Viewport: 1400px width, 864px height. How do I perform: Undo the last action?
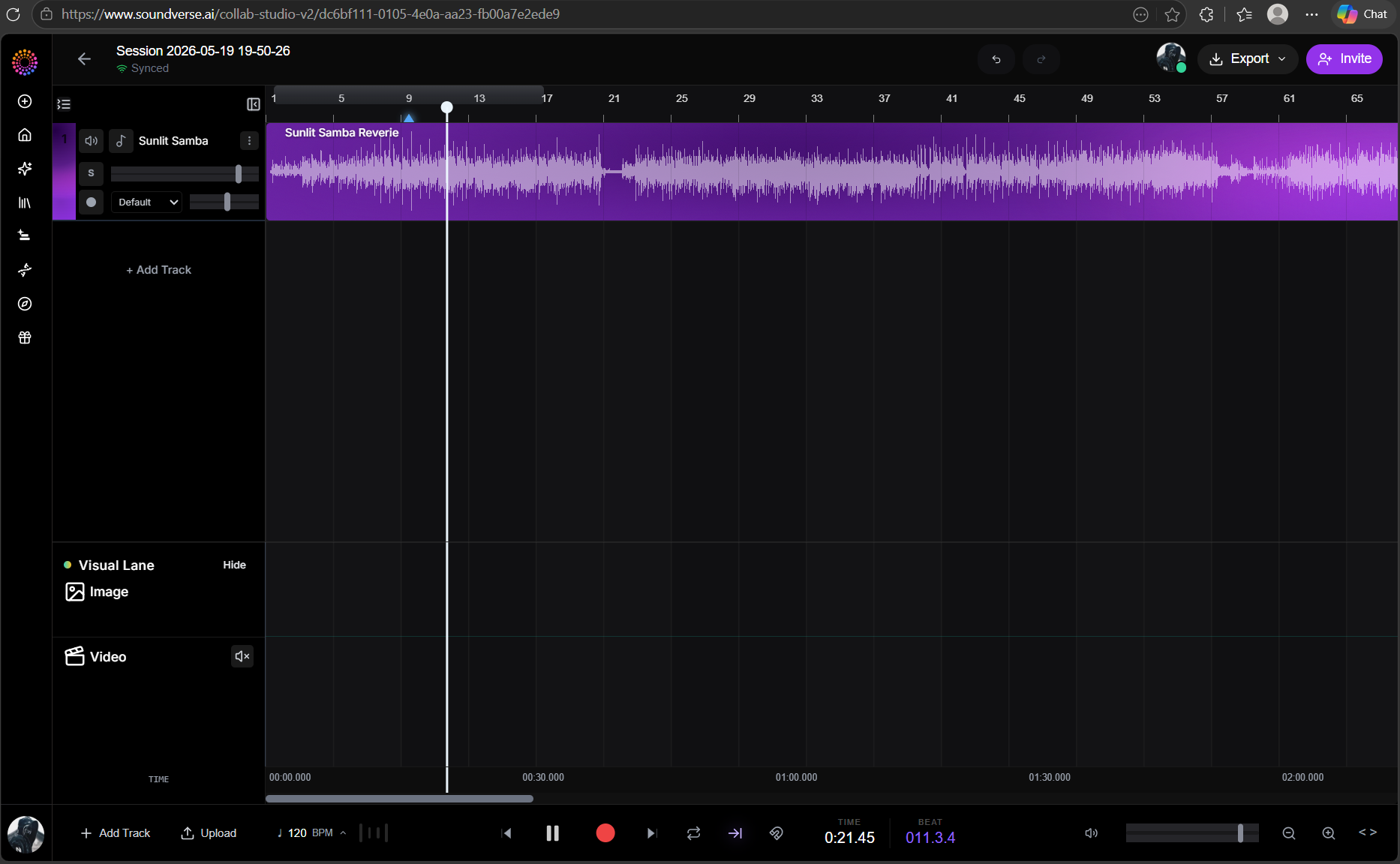pyautogui.click(x=996, y=59)
